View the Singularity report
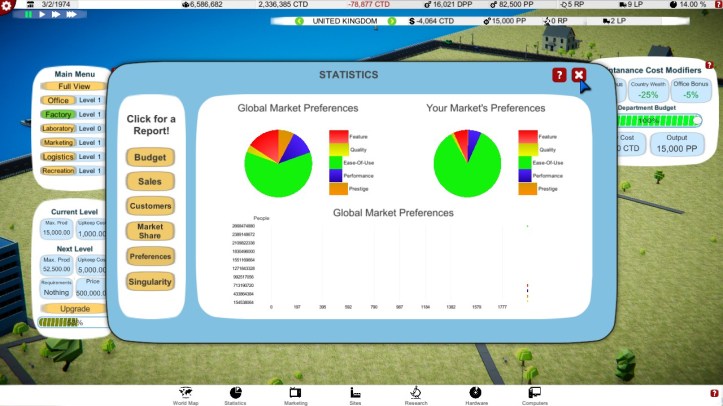This screenshot has height=406, width=723. [150, 283]
